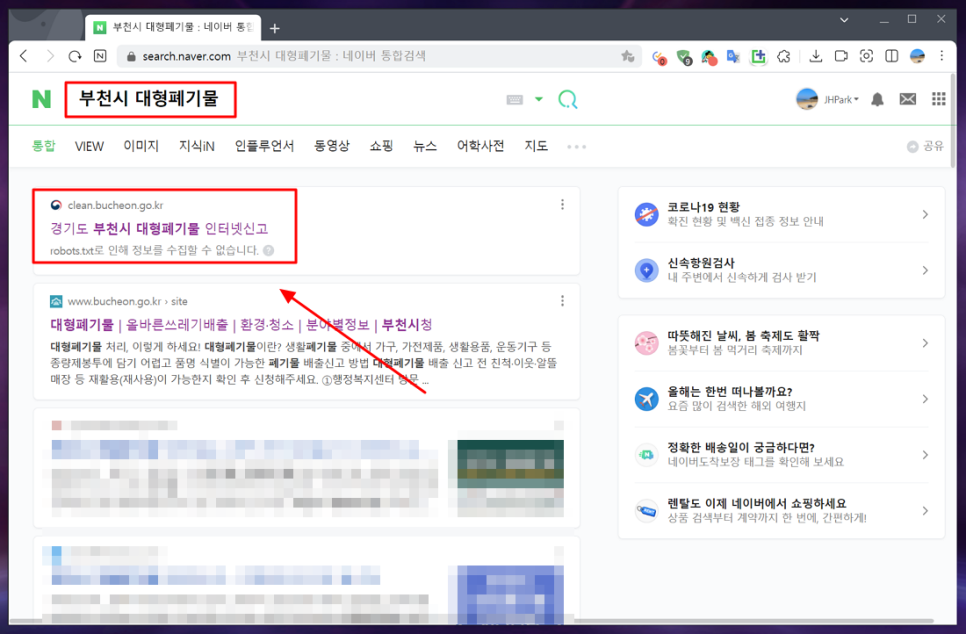
Task: Click the search box containing 부천시 대형폐기물
Action: (x=150, y=99)
